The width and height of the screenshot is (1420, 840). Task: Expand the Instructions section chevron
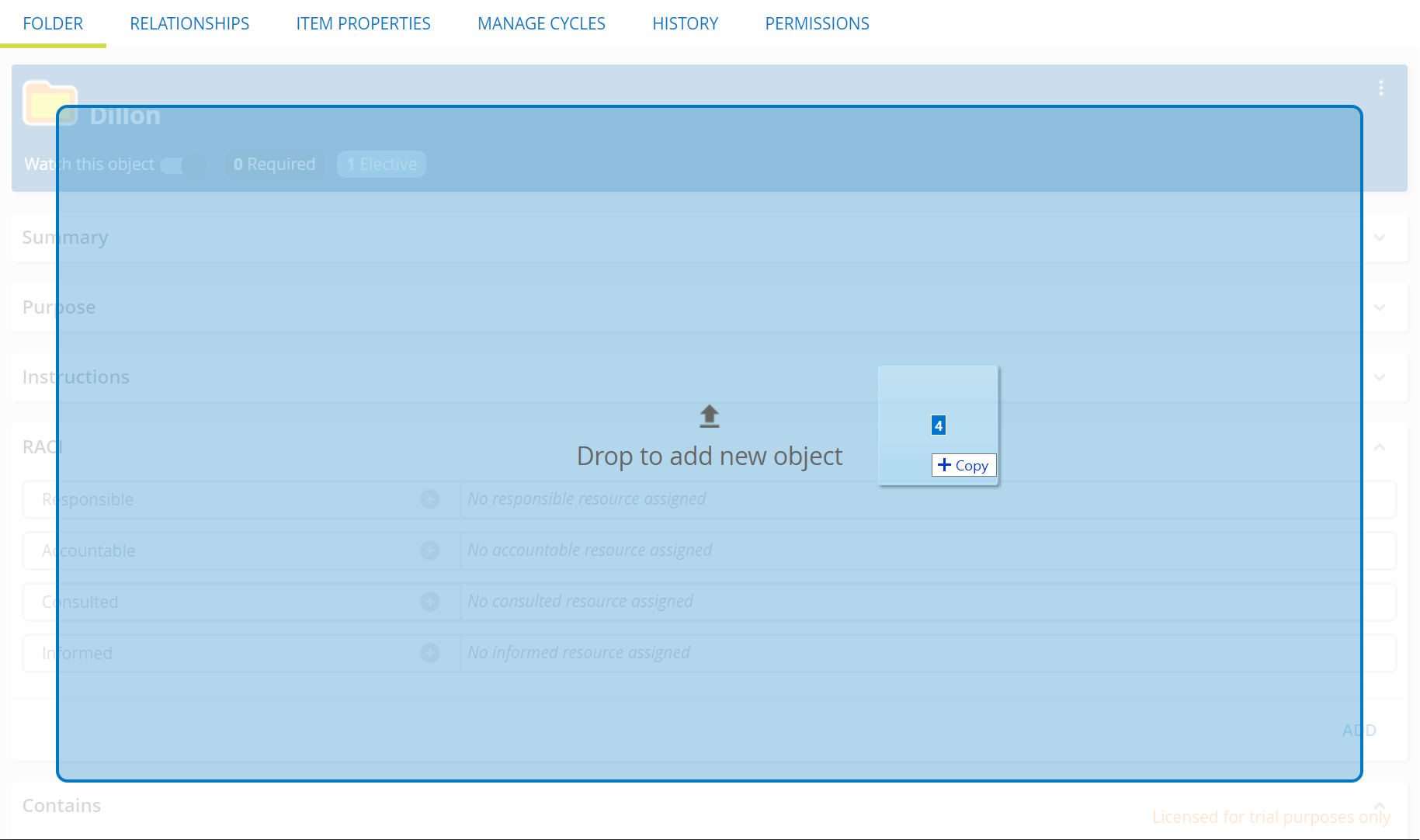coord(1380,377)
